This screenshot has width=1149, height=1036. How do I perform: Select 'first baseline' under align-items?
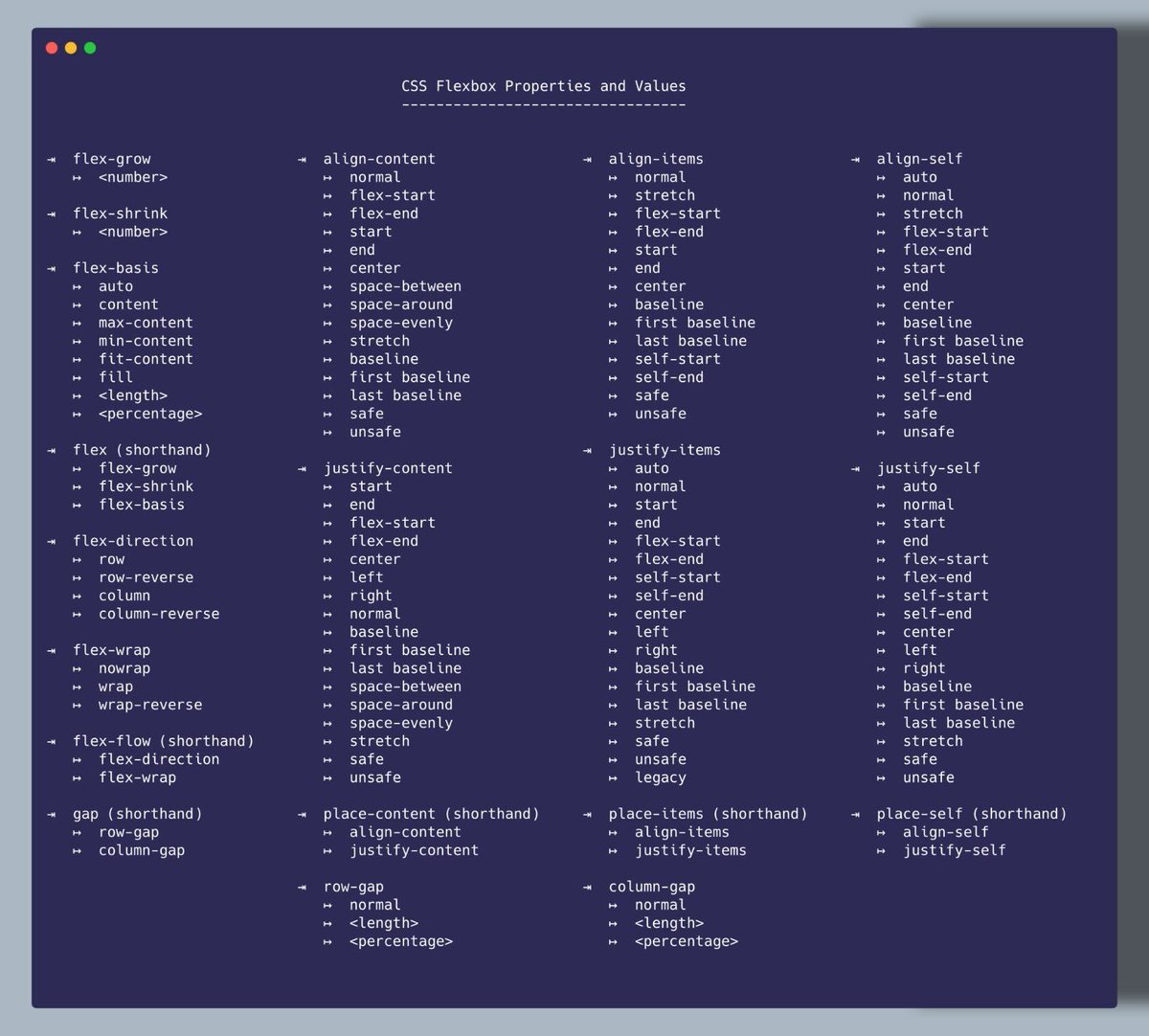[x=695, y=323]
